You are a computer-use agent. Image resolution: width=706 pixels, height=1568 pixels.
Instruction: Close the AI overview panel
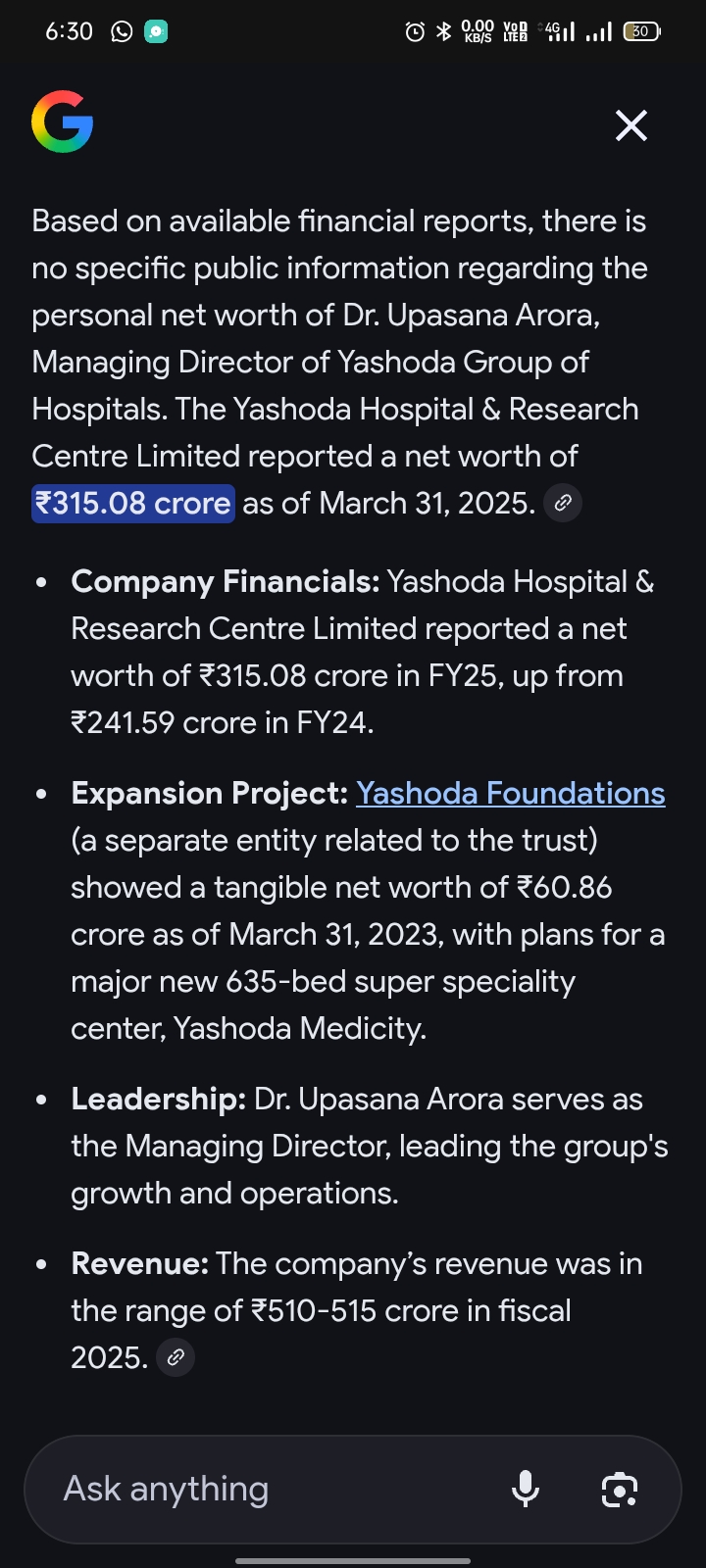pos(630,125)
